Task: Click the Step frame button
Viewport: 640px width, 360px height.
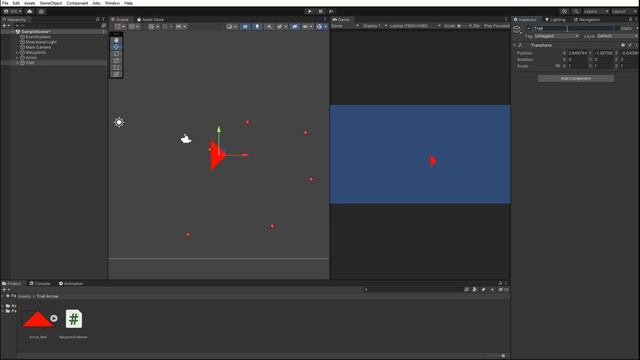Action: 331,11
